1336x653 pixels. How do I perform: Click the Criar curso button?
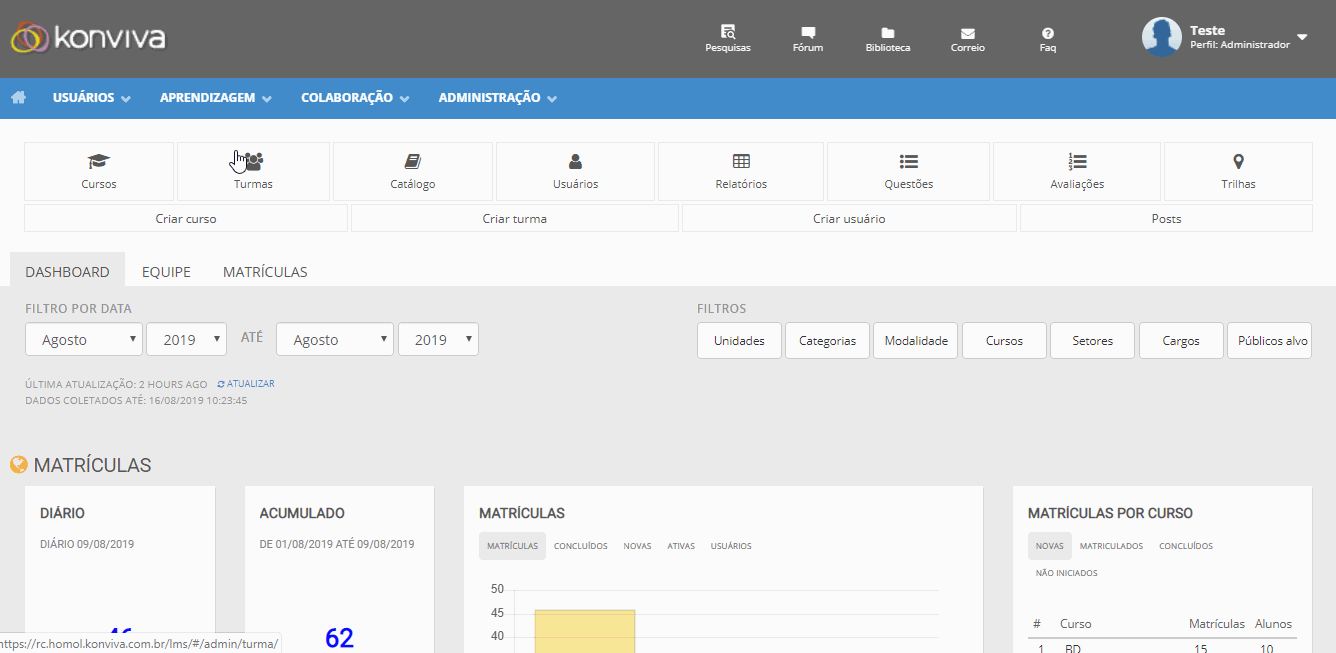186,218
